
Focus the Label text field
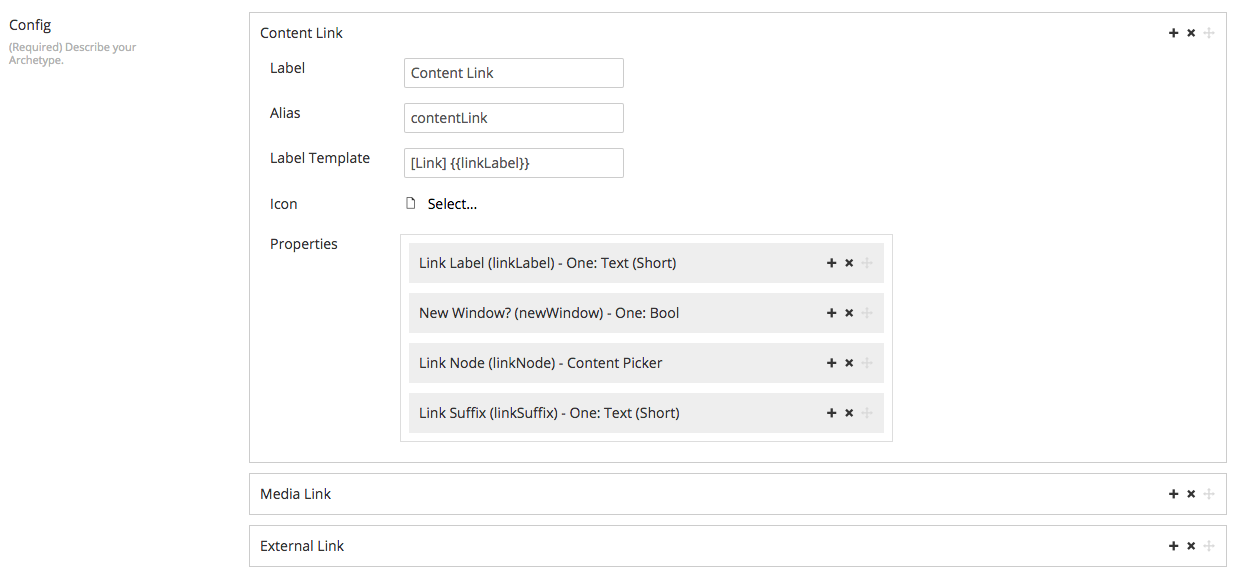514,73
